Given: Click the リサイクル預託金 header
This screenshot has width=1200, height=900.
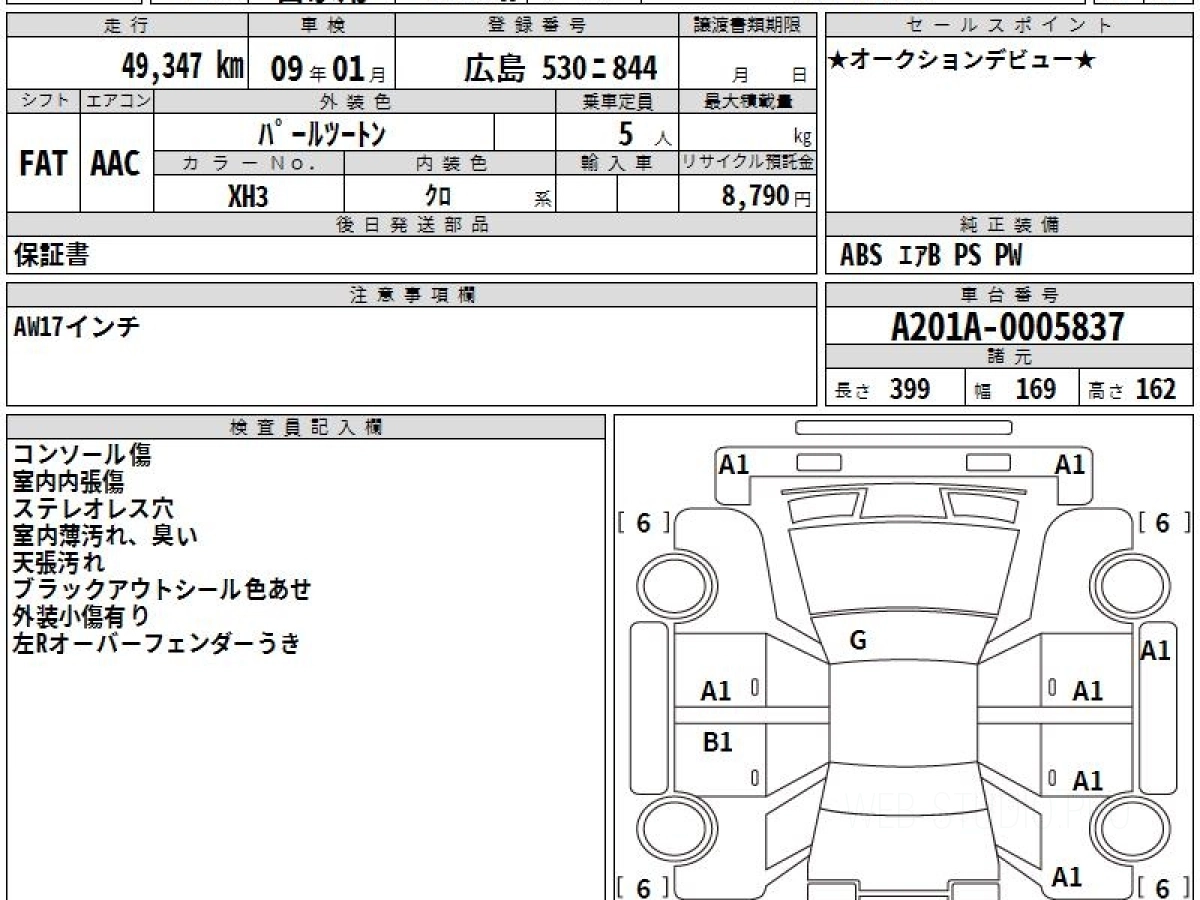Looking at the screenshot, I should [748, 163].
